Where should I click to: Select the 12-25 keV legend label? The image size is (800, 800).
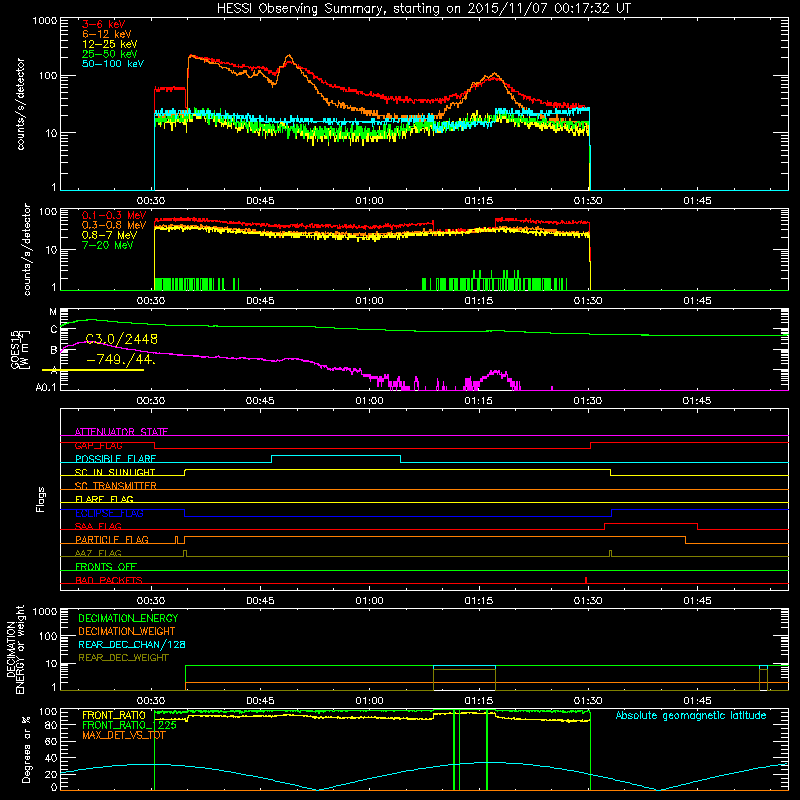[110, 44]
